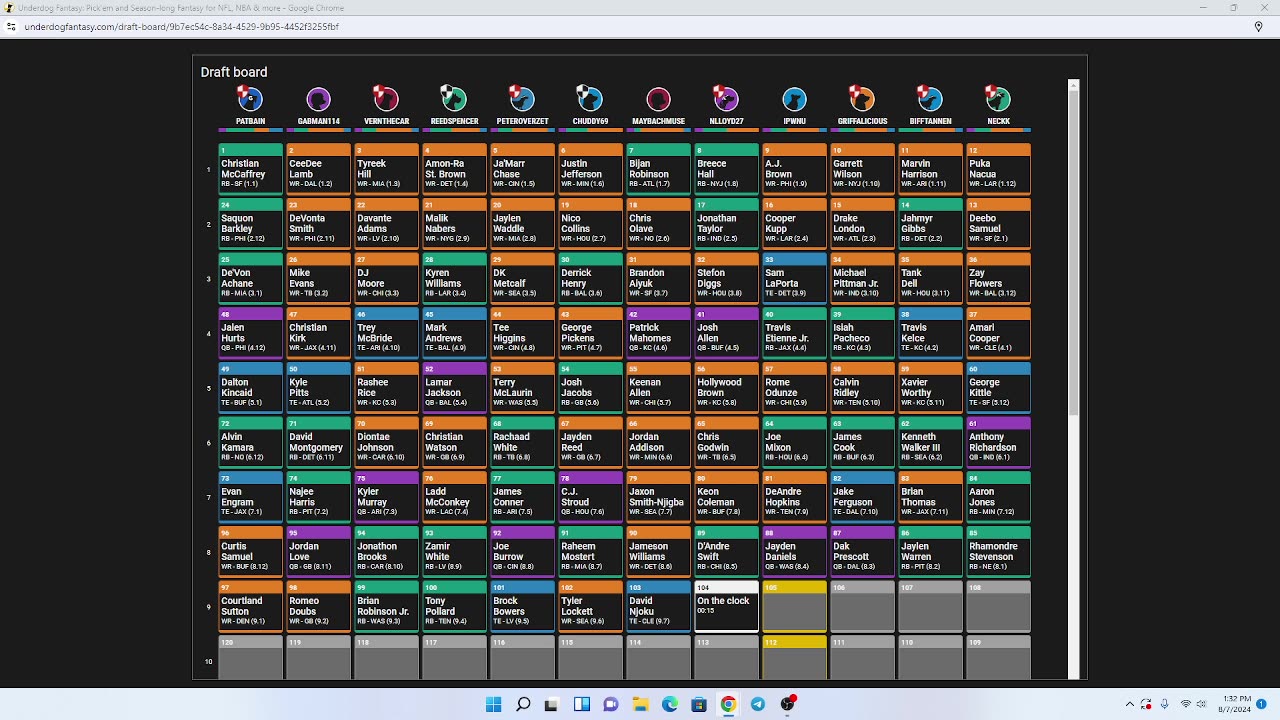Open Microsoft Store from the taskbar
Image resolution: width=1280 pixels, height=720 pixels.
click(x=699, y=704)
